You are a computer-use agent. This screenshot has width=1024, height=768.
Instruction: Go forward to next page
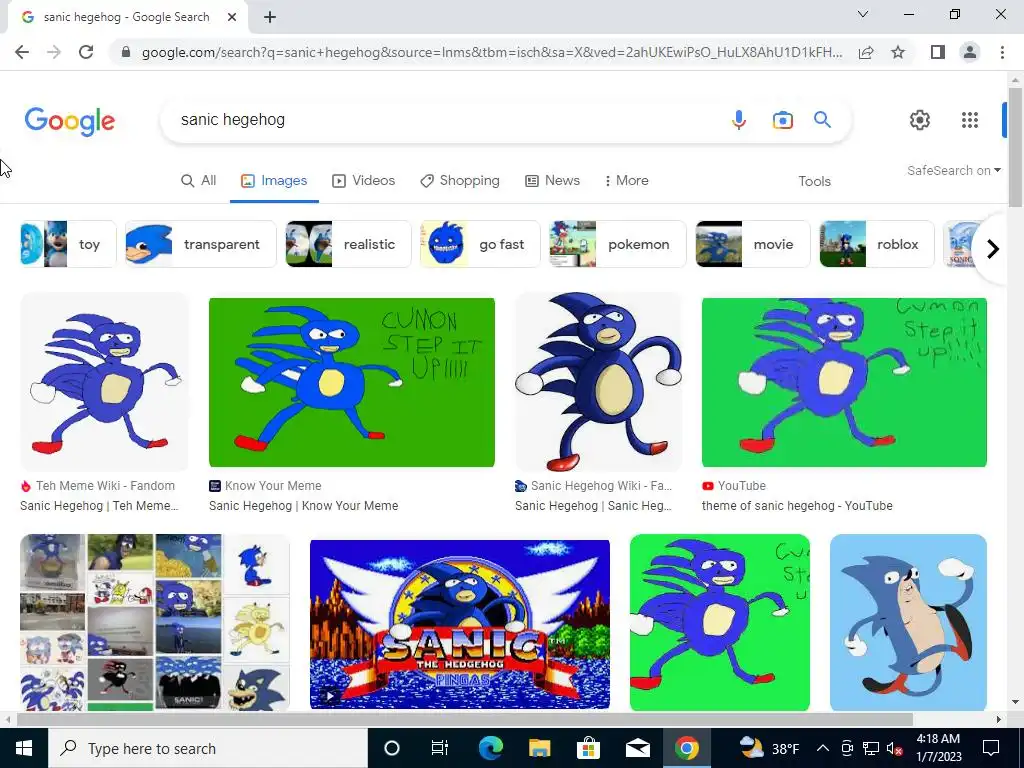pyautogui.click(x=54, y=52)
